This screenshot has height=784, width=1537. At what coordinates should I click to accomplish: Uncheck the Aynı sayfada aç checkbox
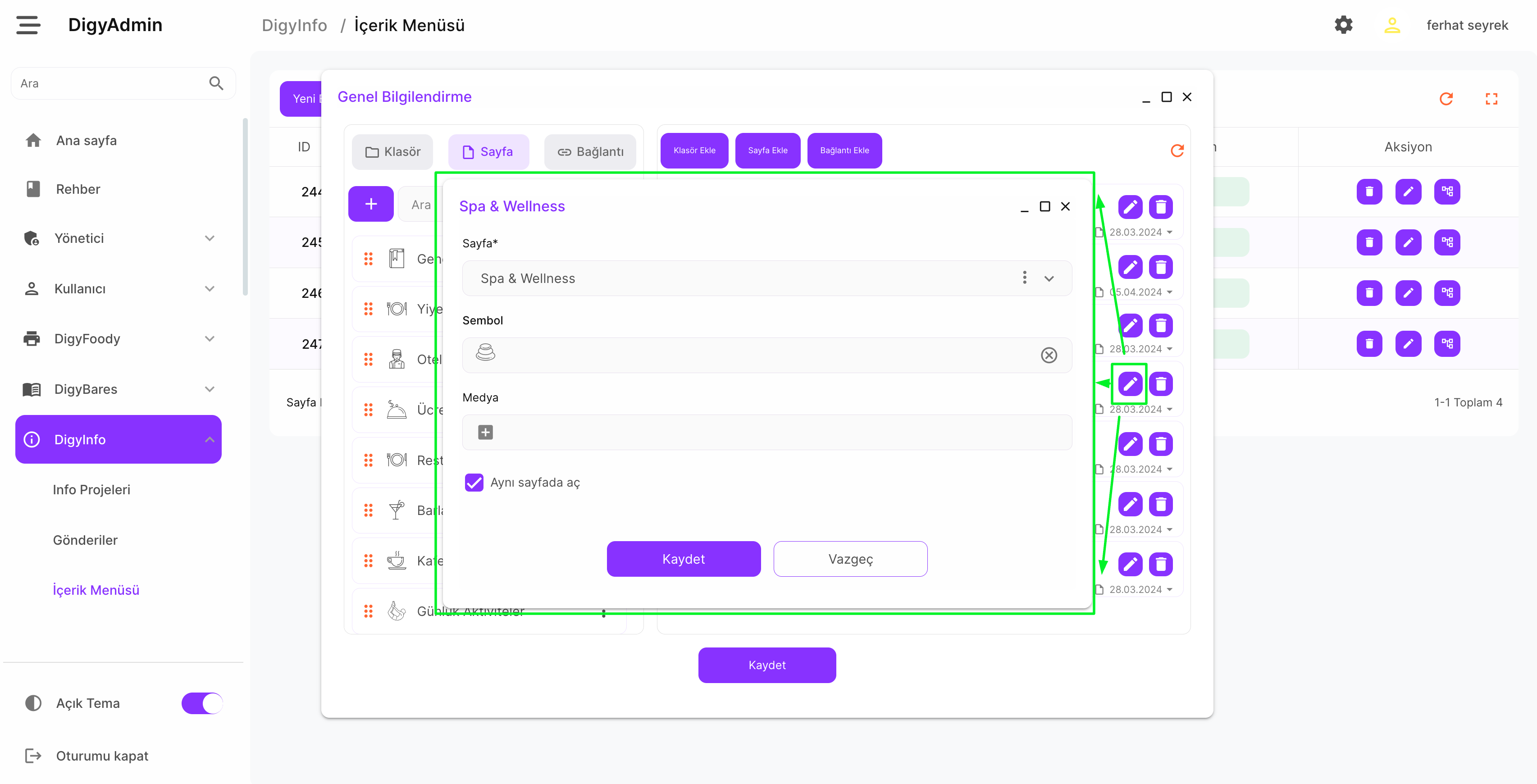pos(474,482)
